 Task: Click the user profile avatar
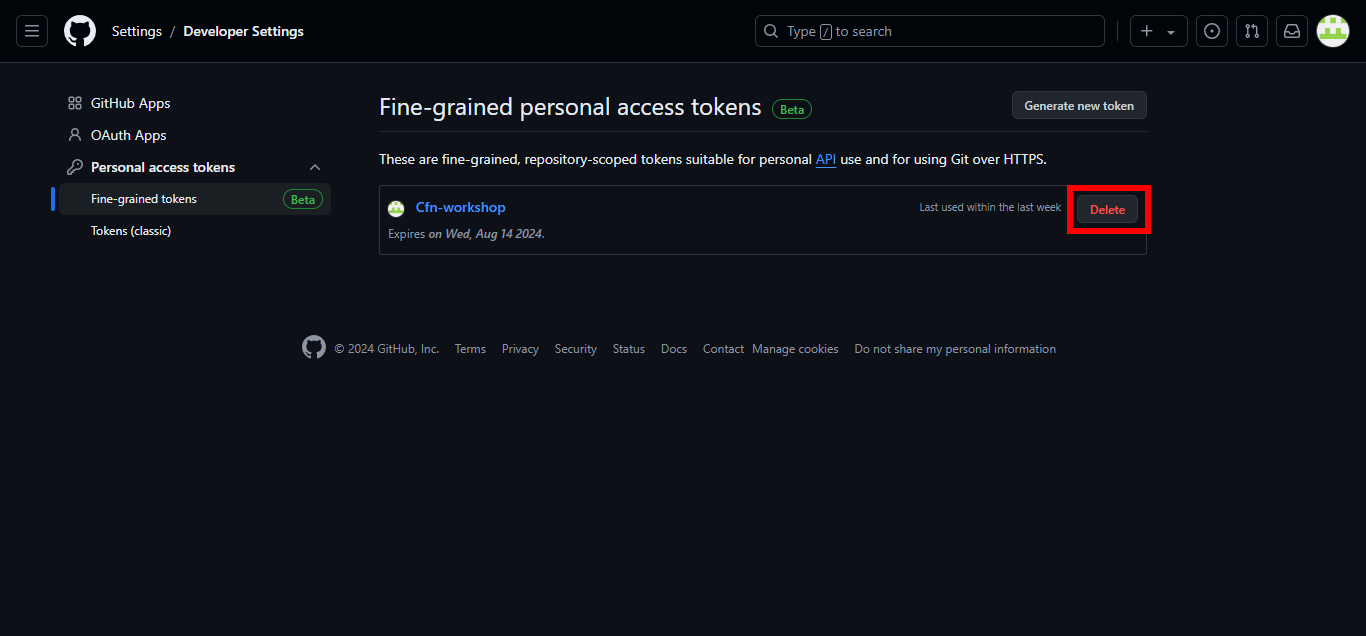coord(1333,31)
